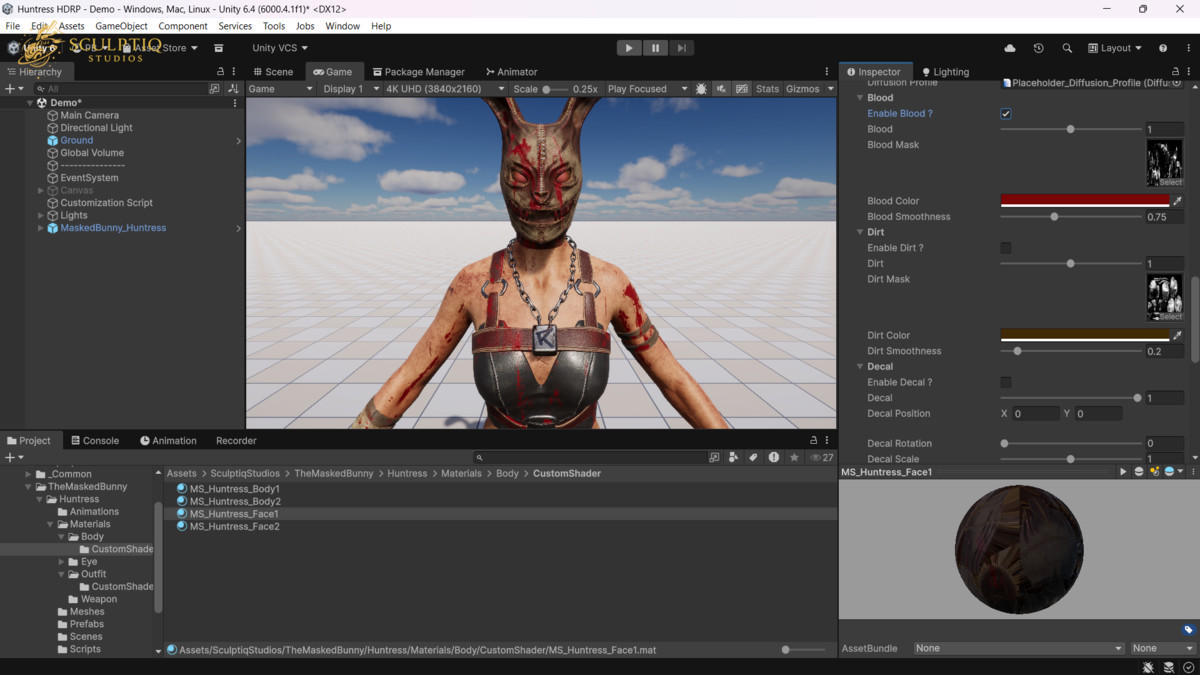Click the Dirt Color swatch
This screenshot has height=675, width=1200.
[1085, 335]
